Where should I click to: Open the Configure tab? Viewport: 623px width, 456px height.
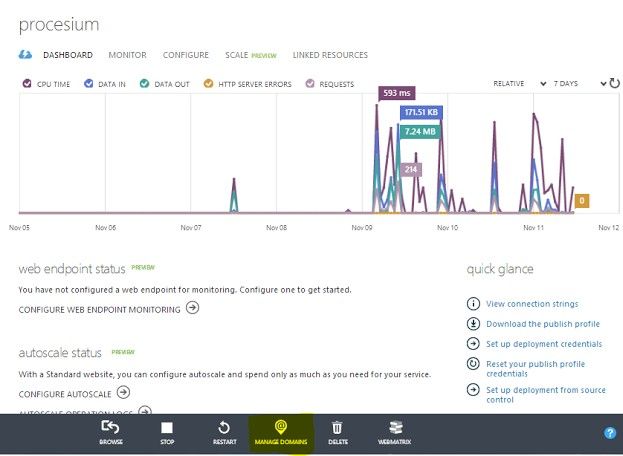(x=186, y=55)
